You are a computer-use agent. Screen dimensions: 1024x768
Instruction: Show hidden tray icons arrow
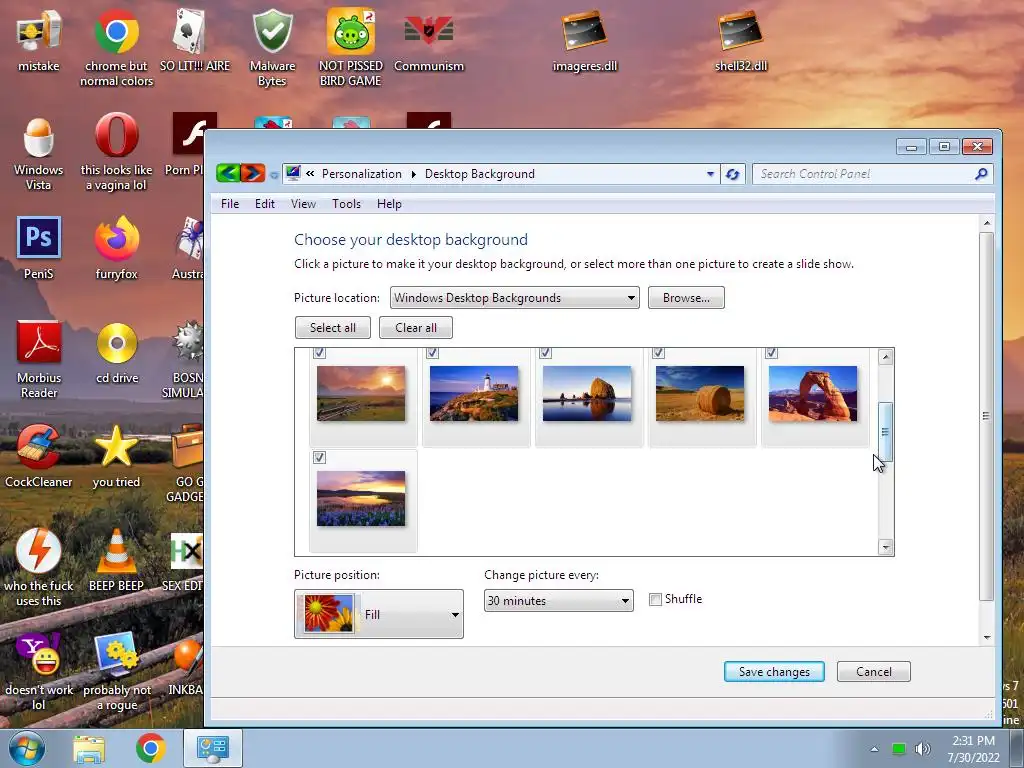pyautogui.click(x=874, y=749)
